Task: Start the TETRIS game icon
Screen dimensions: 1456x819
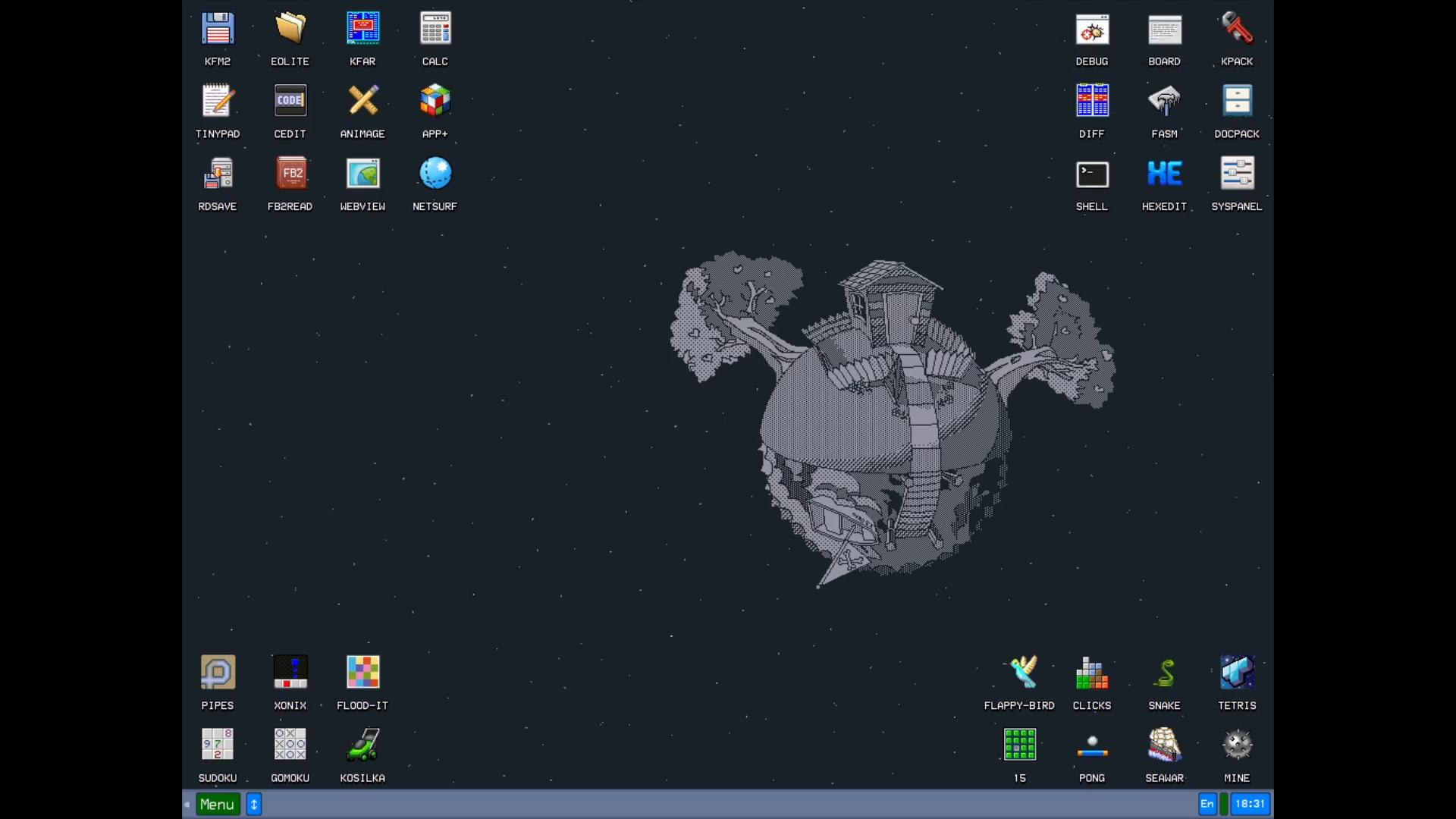Action: pos(1237,673)
